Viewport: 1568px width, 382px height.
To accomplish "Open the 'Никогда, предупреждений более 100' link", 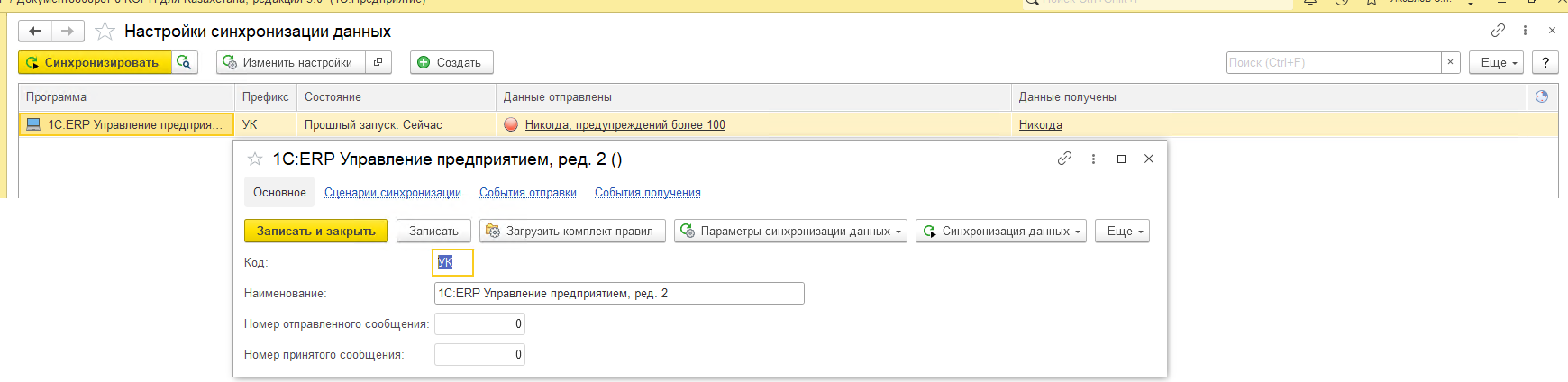I will pos(624,125).
